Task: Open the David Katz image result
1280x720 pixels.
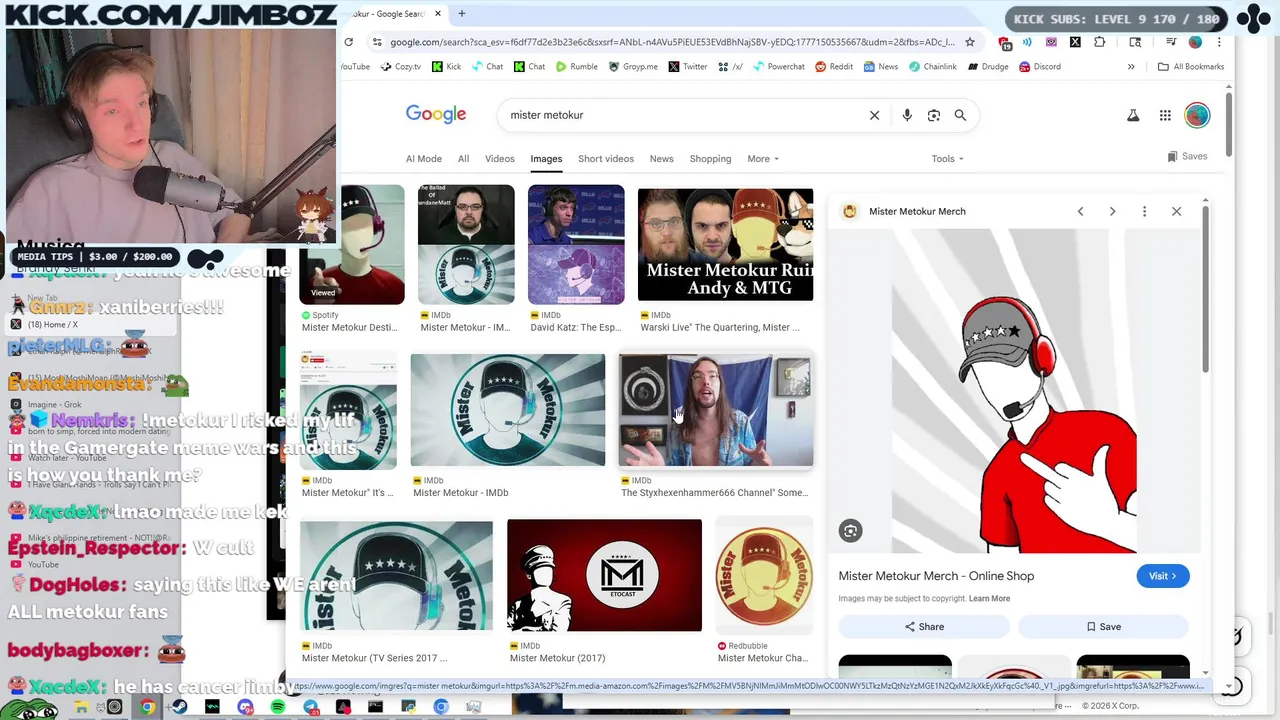Action: click(x=576, y=244)
